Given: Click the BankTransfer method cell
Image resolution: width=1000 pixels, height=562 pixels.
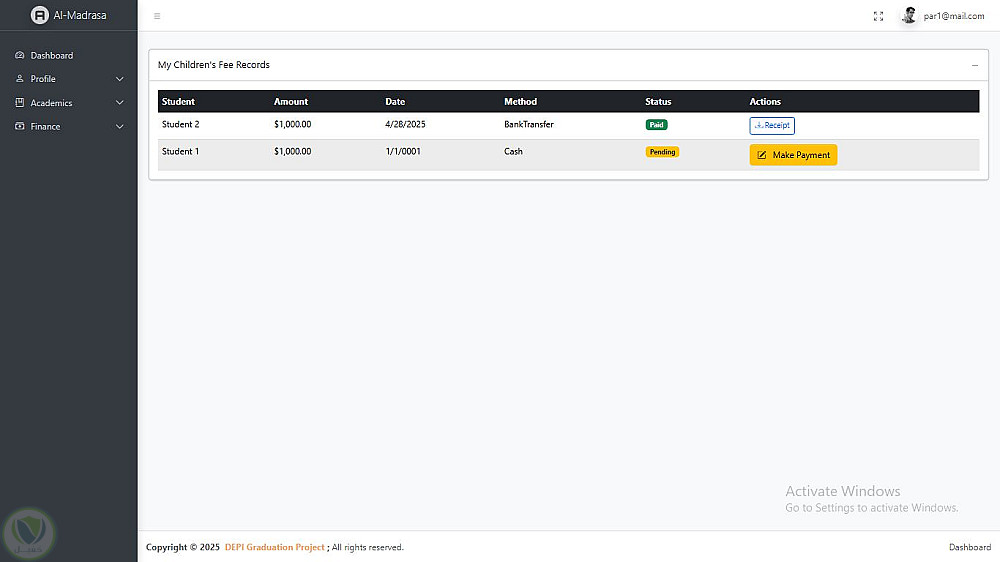Looking at the screenshot, I should click(x=529, y=124).
